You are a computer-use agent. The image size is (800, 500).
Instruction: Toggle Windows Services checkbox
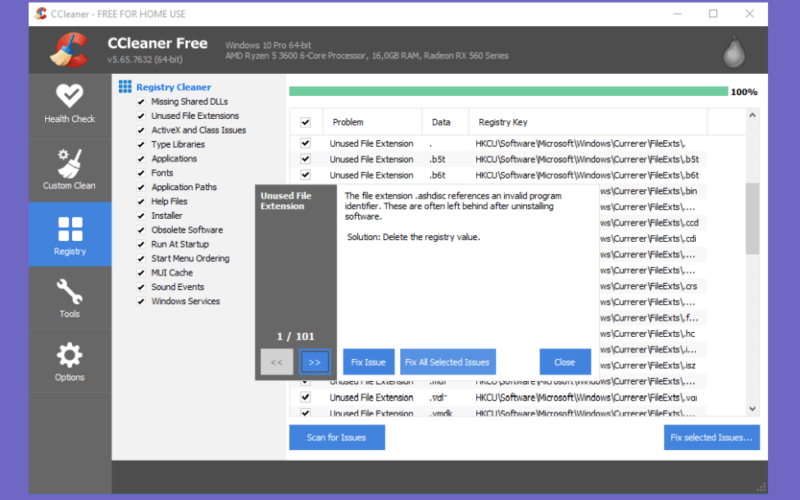(141, 302)
